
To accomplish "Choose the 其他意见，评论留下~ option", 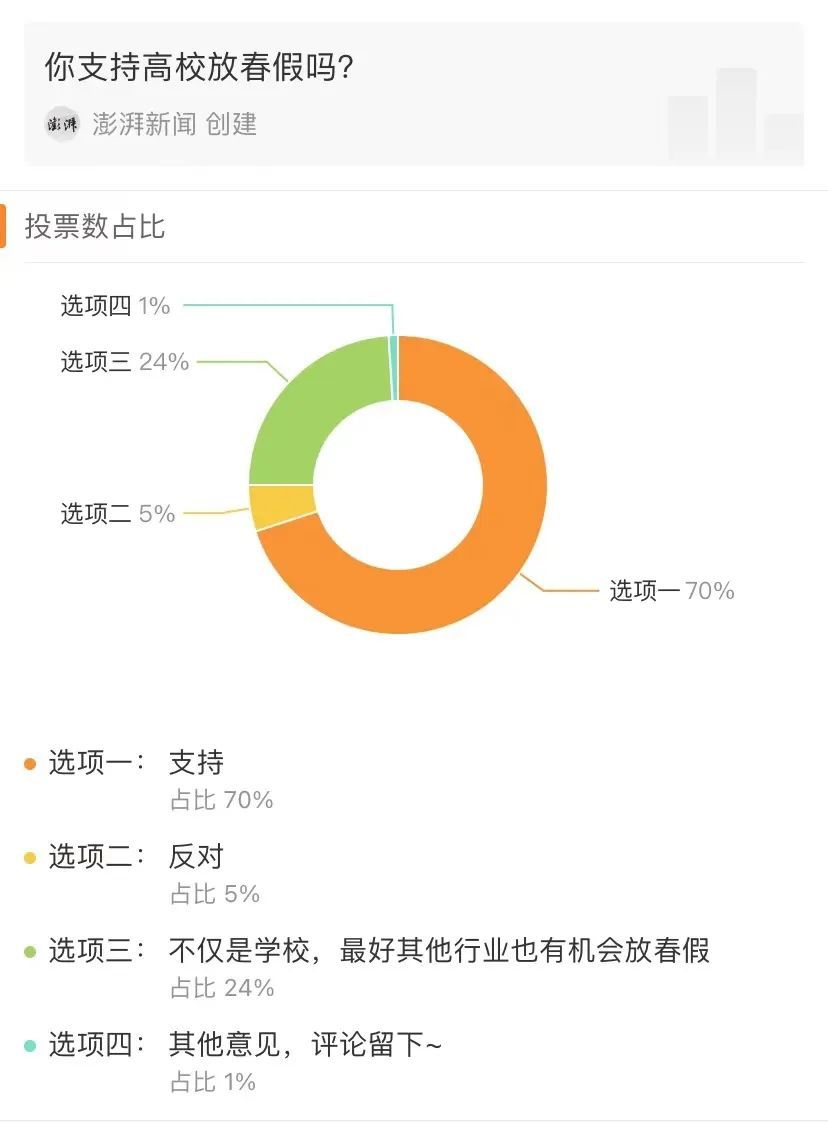I will click(x=305, y=1045).
